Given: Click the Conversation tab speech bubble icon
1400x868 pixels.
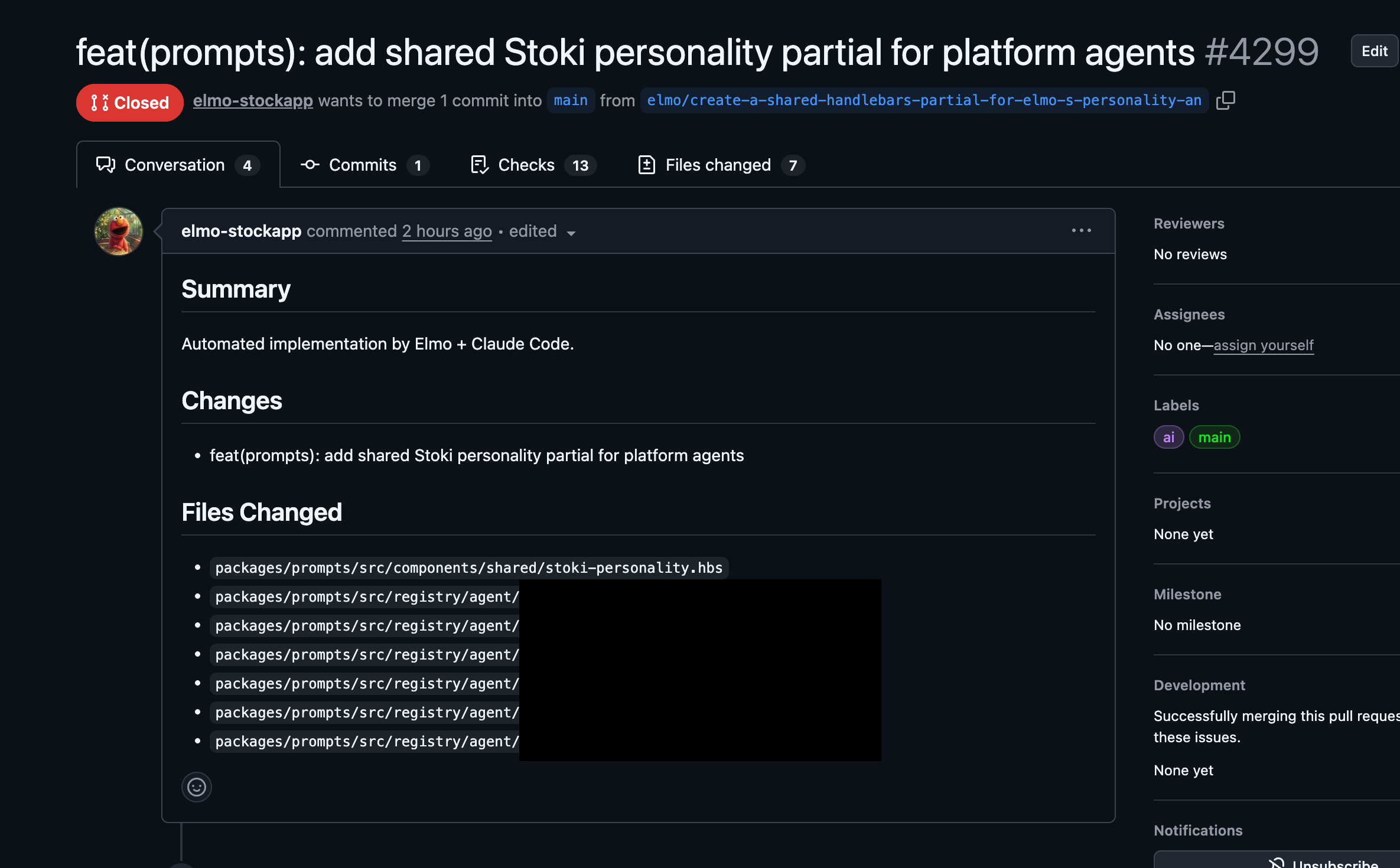Looking at the screenshot, I should (x=106, y=165).
